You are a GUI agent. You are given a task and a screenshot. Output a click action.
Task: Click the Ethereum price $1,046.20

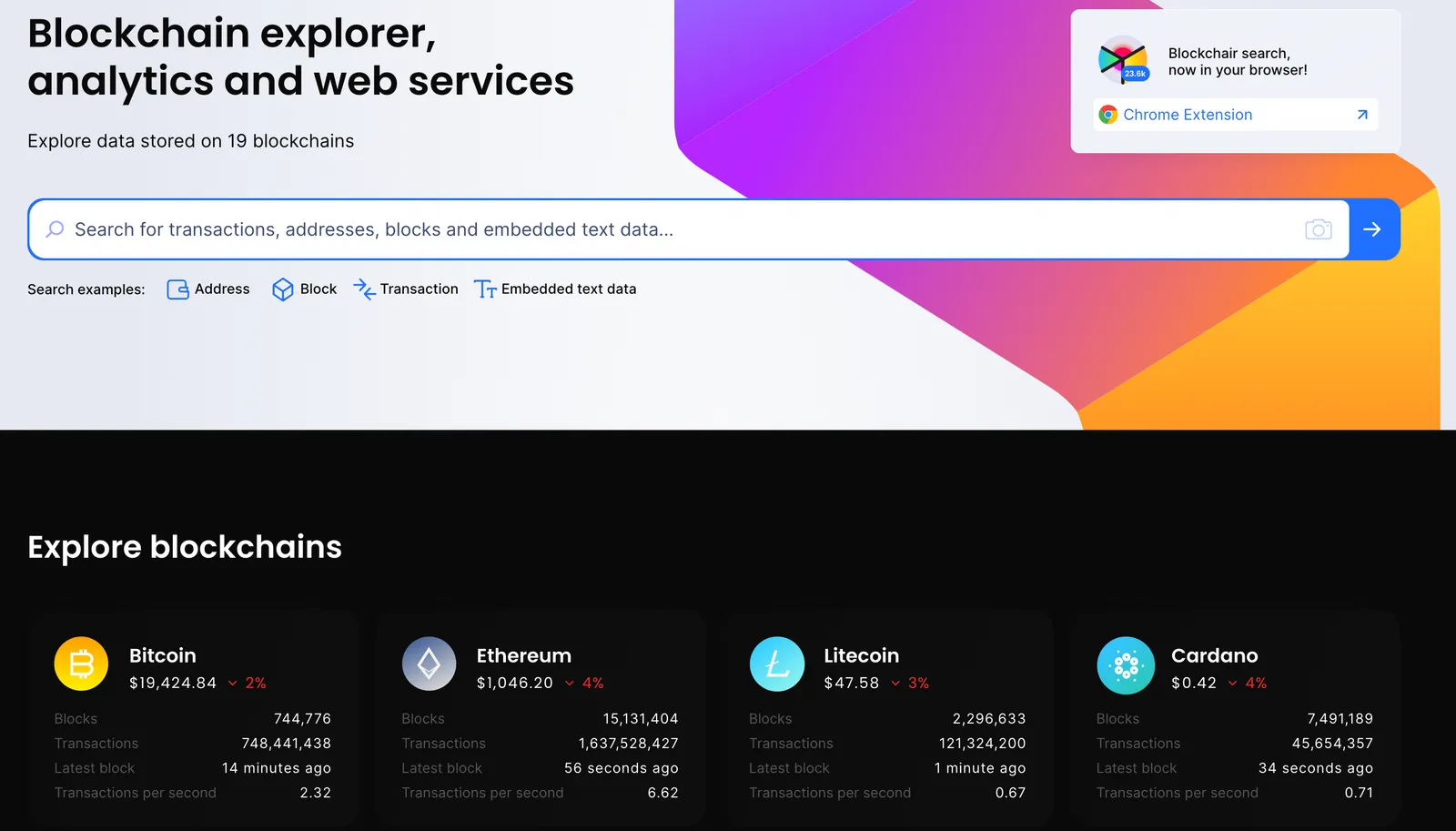(x=515, y=683)
